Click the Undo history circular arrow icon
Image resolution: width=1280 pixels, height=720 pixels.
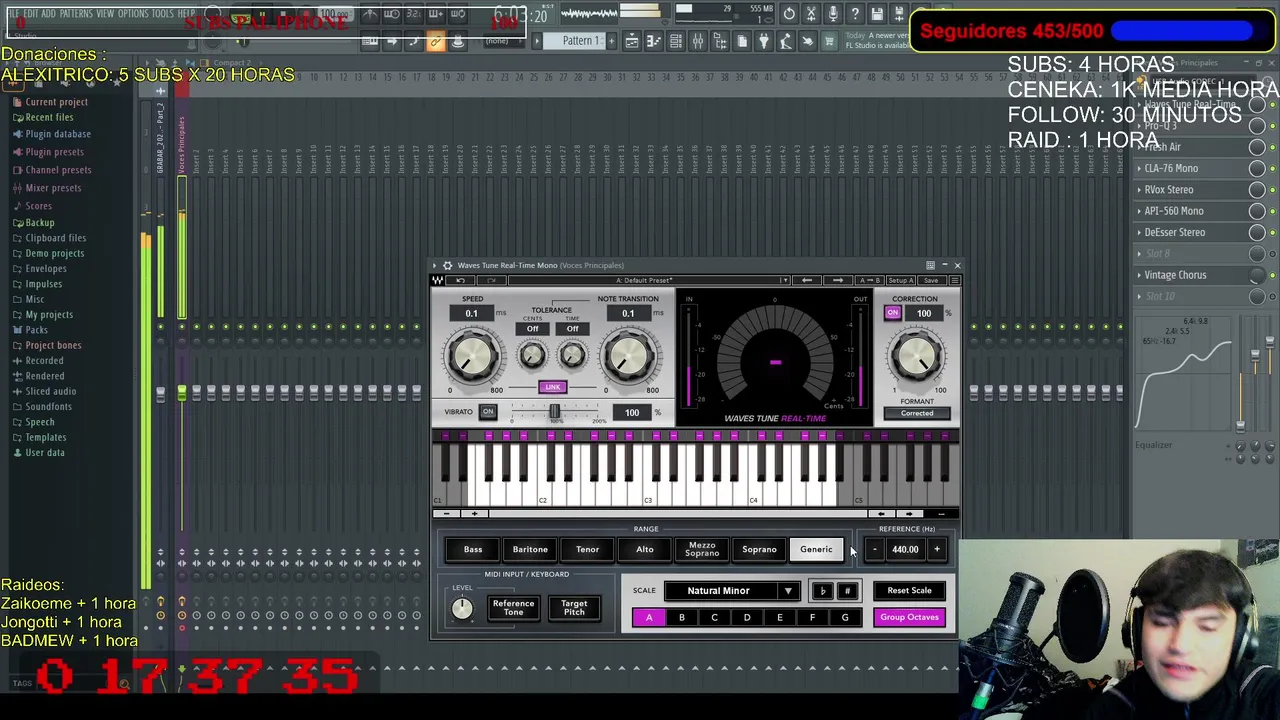tap(789, 14)
